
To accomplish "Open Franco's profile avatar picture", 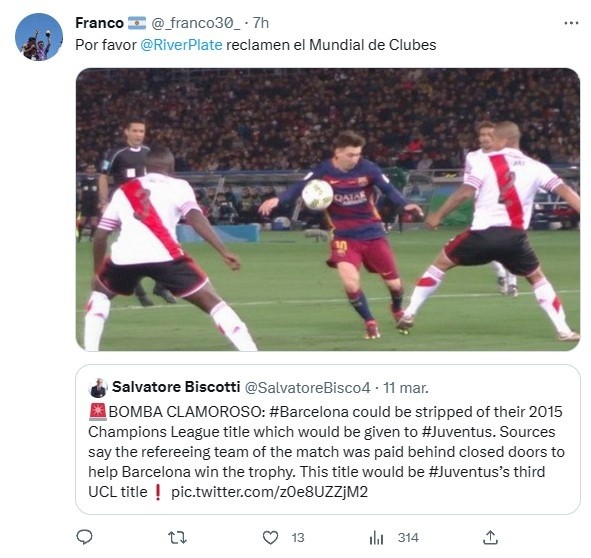I will [x=39, y=37].
